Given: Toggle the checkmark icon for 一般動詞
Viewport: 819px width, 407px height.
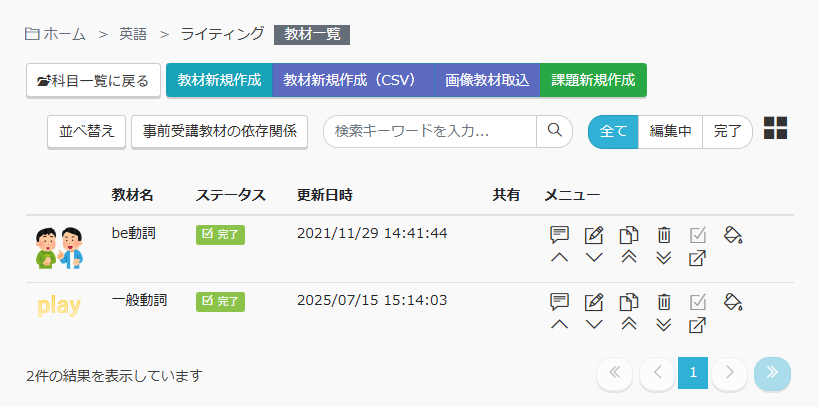Looking at the screenshot, I should tap(698, 301).
